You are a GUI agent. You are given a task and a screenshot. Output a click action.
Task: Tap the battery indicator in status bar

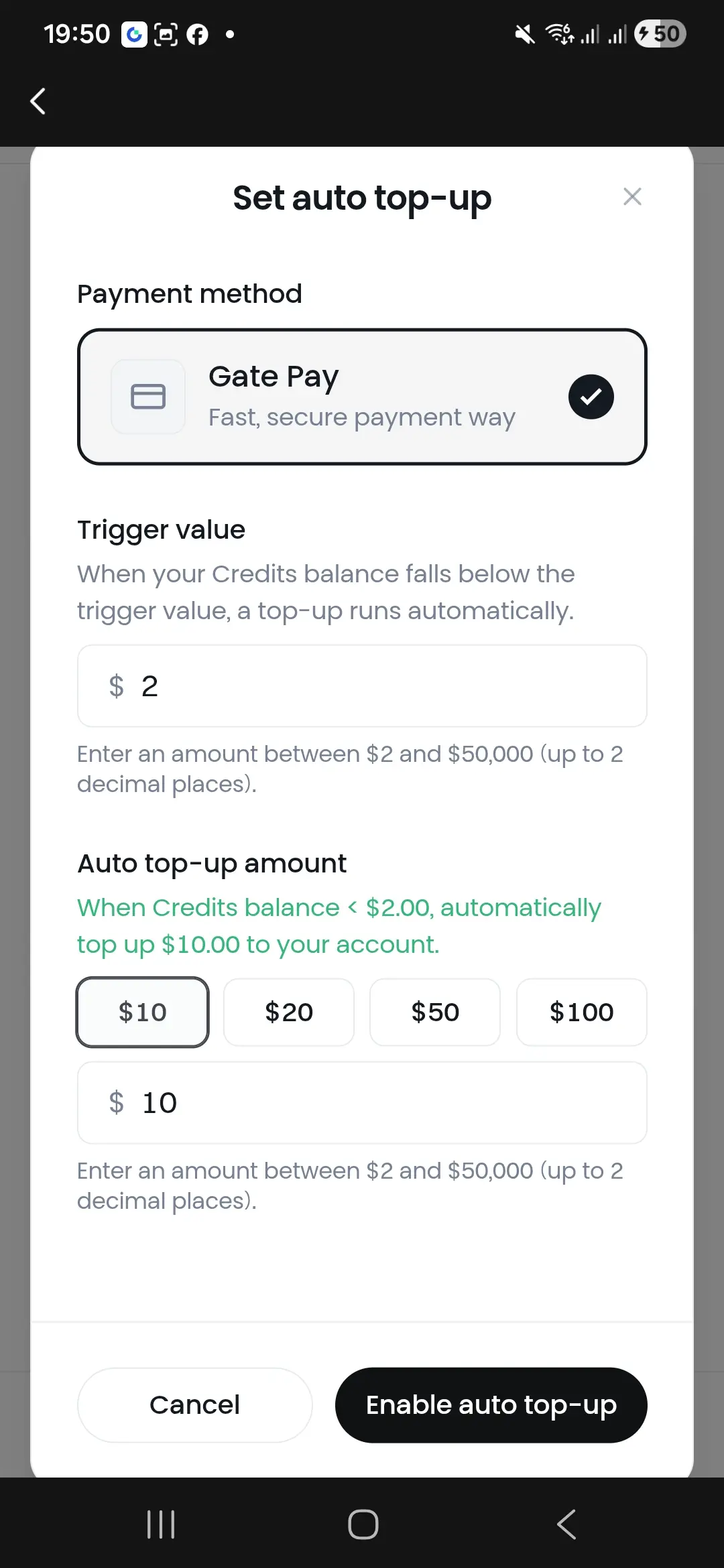tap(660, 34)
